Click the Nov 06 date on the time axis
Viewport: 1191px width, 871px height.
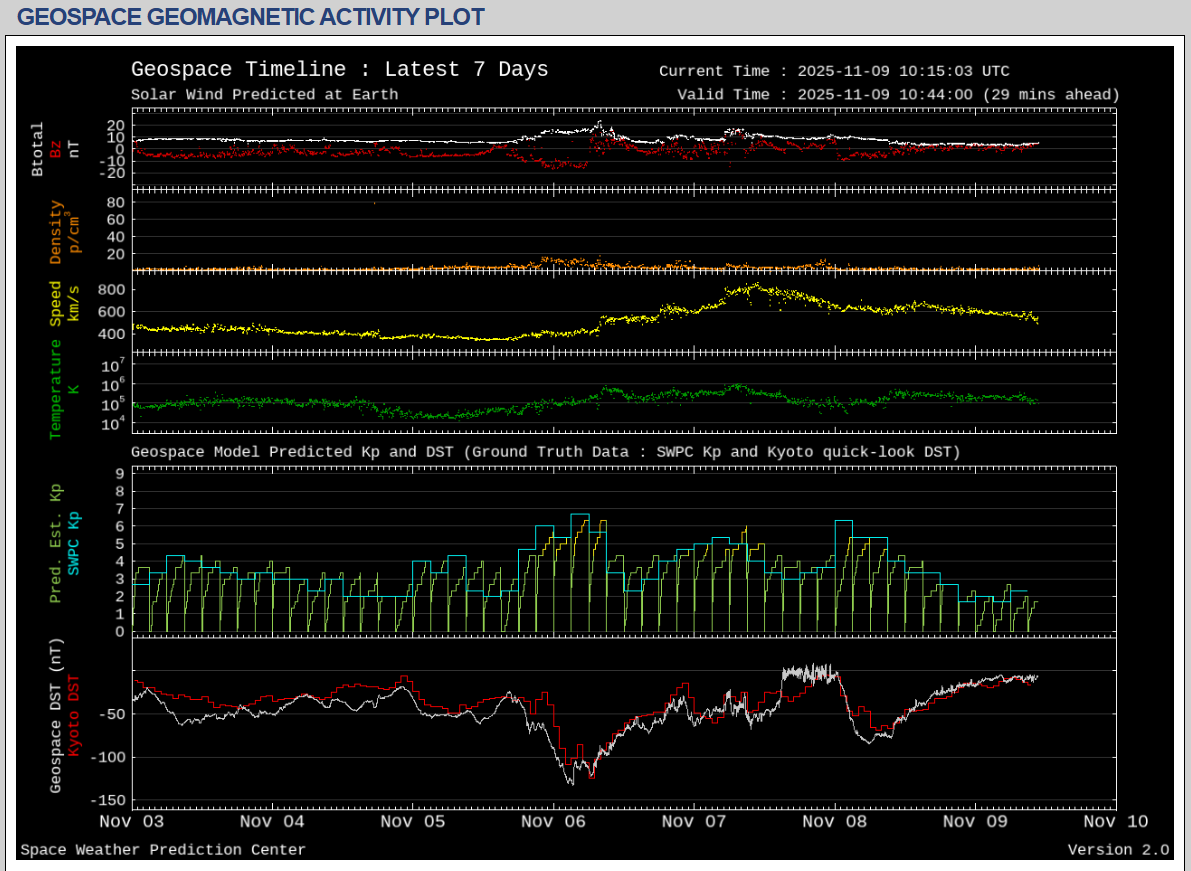pyautogui.click(x=553, y=822)
